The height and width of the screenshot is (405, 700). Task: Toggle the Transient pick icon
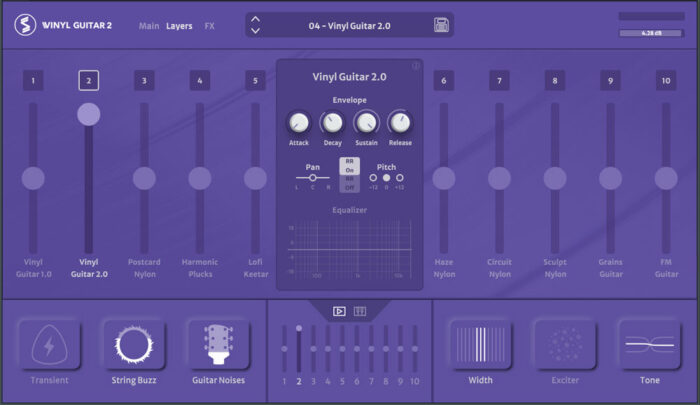pos(50,344)
